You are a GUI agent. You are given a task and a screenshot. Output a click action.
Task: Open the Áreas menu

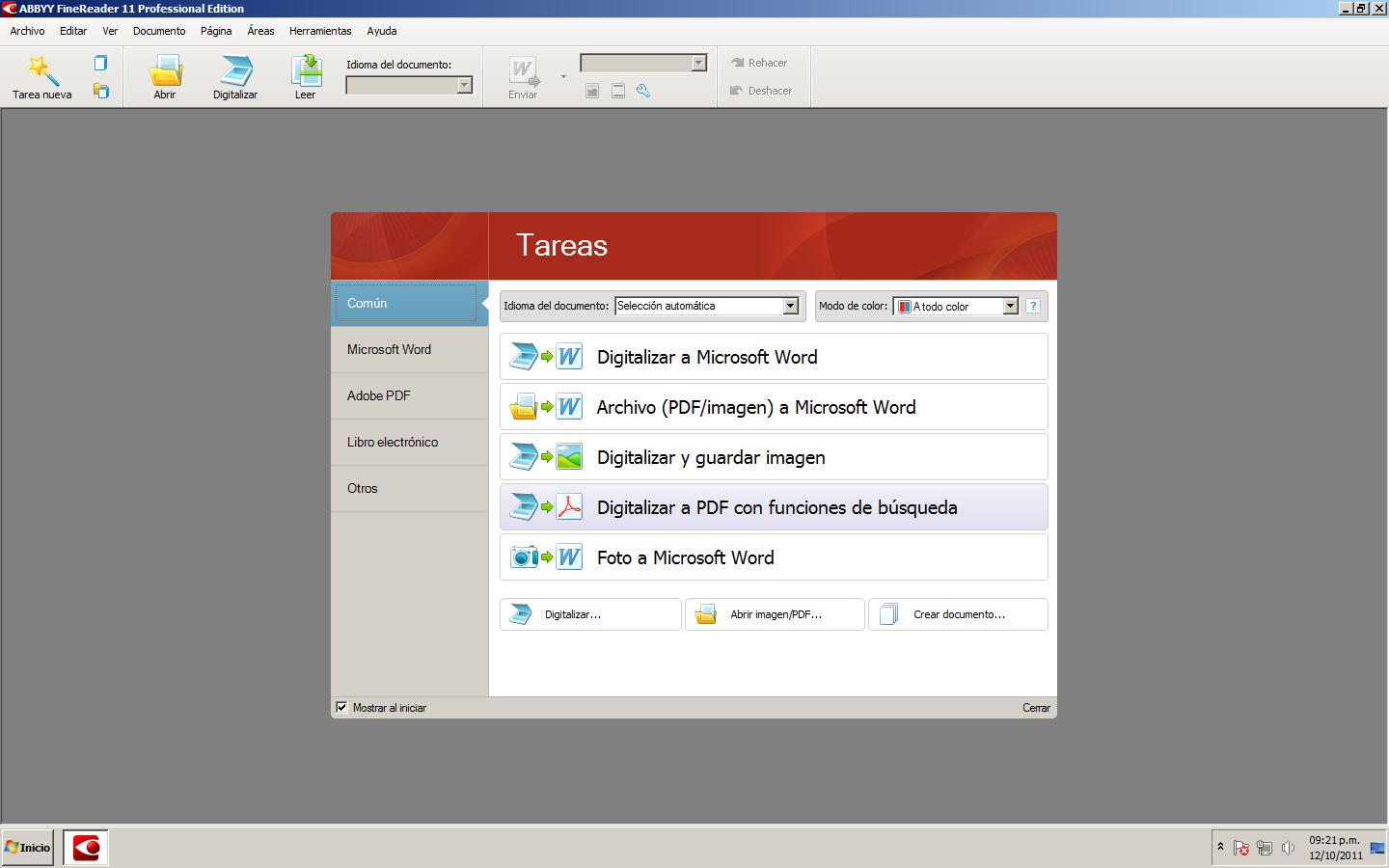click(260, 31)
